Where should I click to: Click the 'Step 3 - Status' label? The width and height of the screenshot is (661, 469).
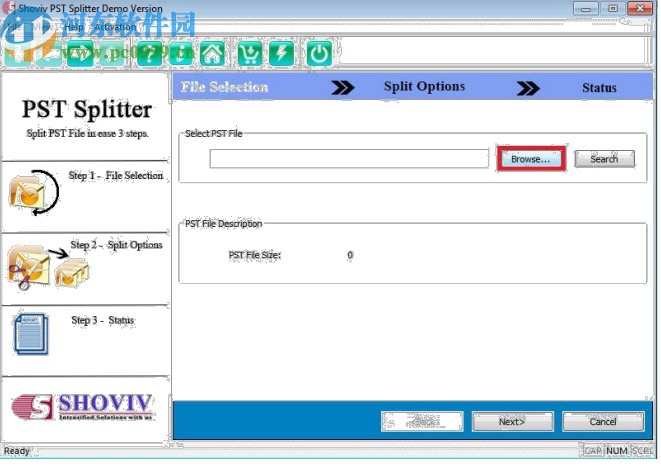tap(103, 321)
